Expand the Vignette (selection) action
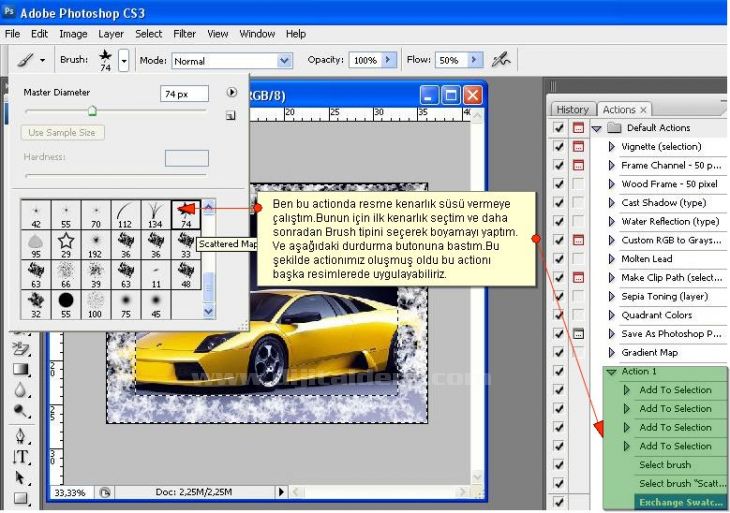This screenshot has width=730, height=513. 611,147
